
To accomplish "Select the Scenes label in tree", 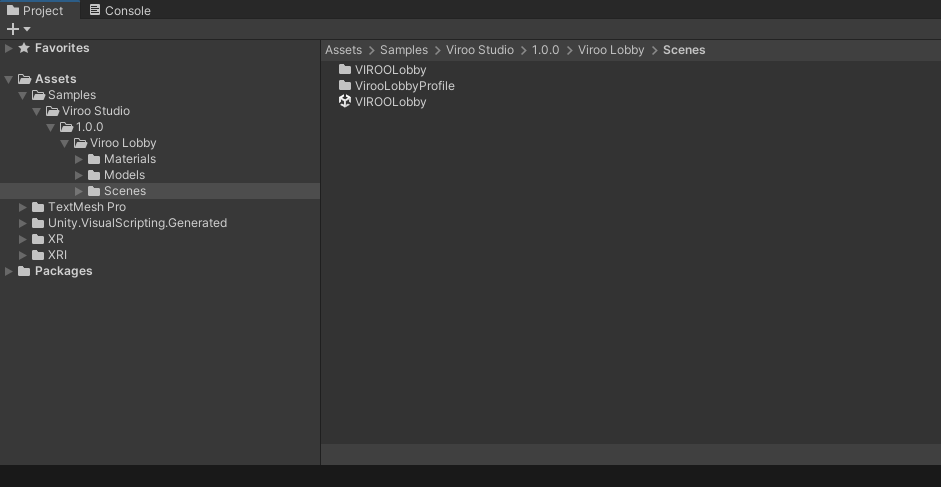I will [x=125, y=191].
